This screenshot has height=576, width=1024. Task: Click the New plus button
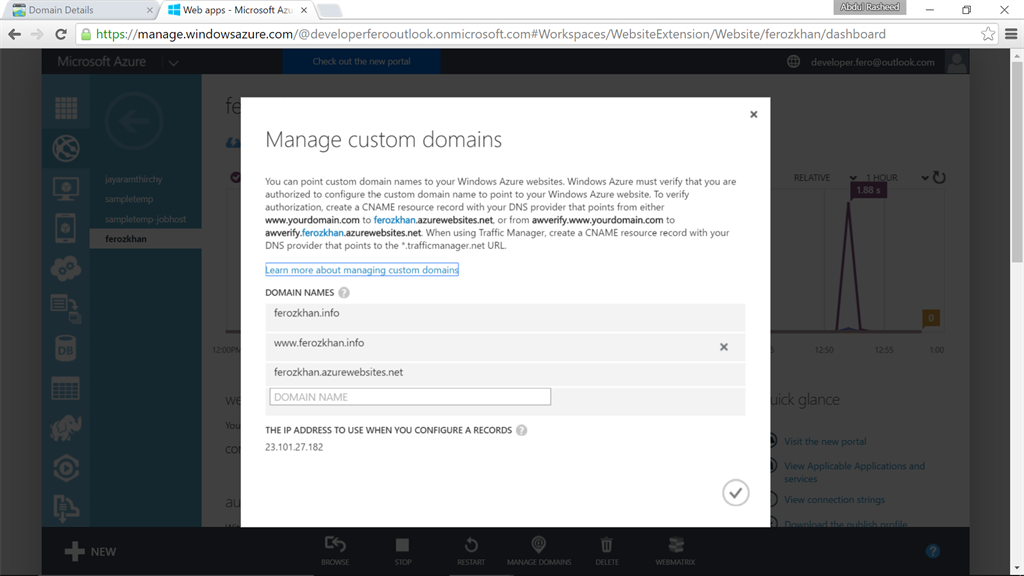pyautogui.click(x=90, y=552)
